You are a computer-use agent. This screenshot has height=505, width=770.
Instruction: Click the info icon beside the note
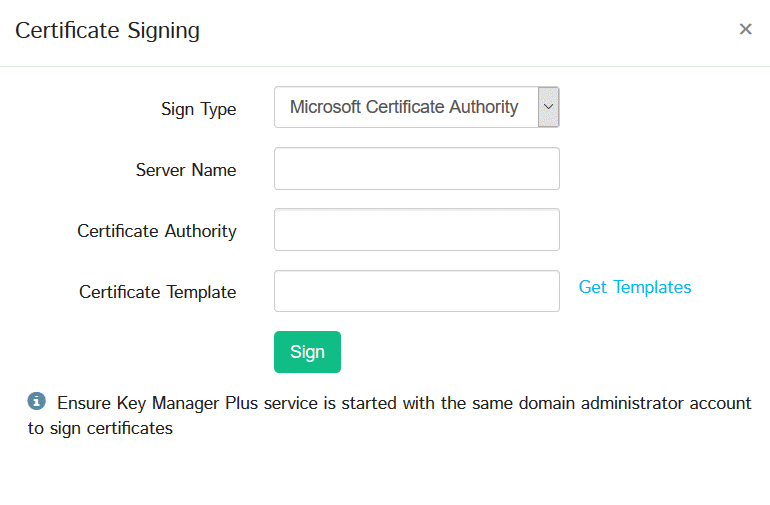37,402
